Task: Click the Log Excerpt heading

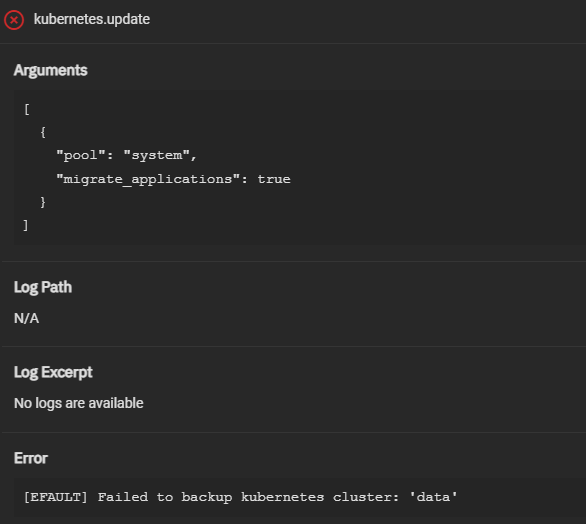Action: [x=53, y=373]
